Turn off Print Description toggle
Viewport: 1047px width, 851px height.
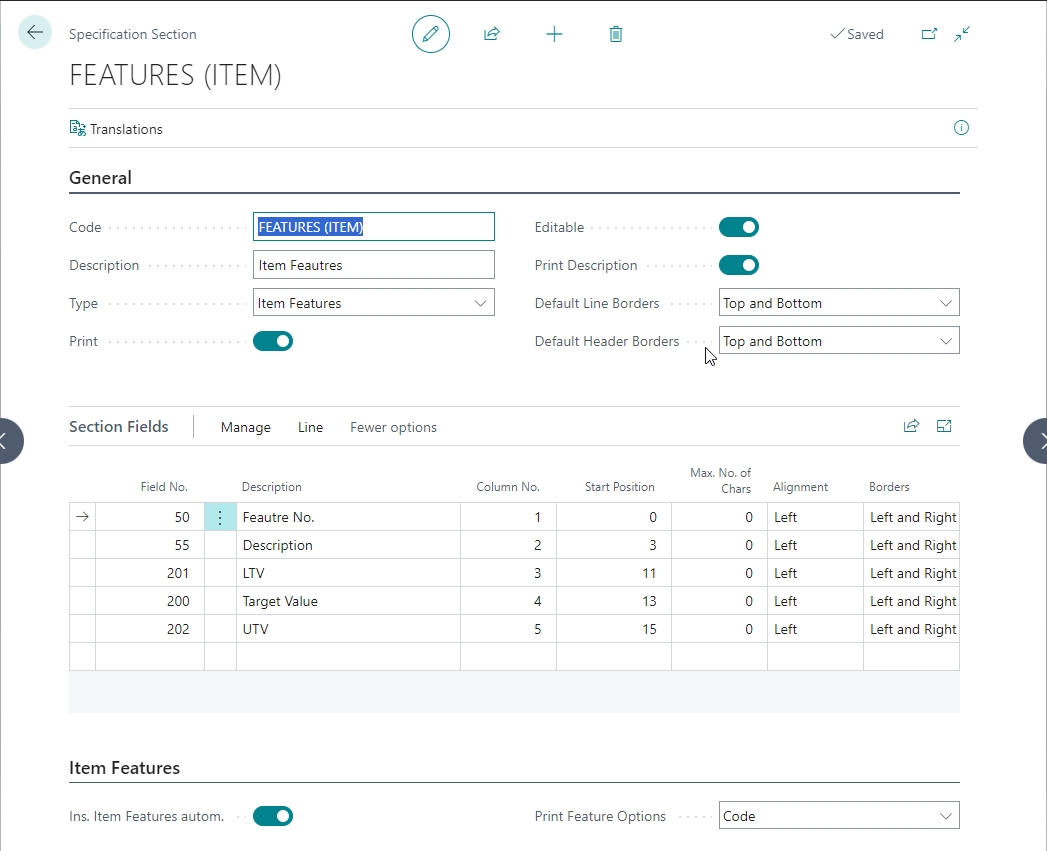point(739,265)
